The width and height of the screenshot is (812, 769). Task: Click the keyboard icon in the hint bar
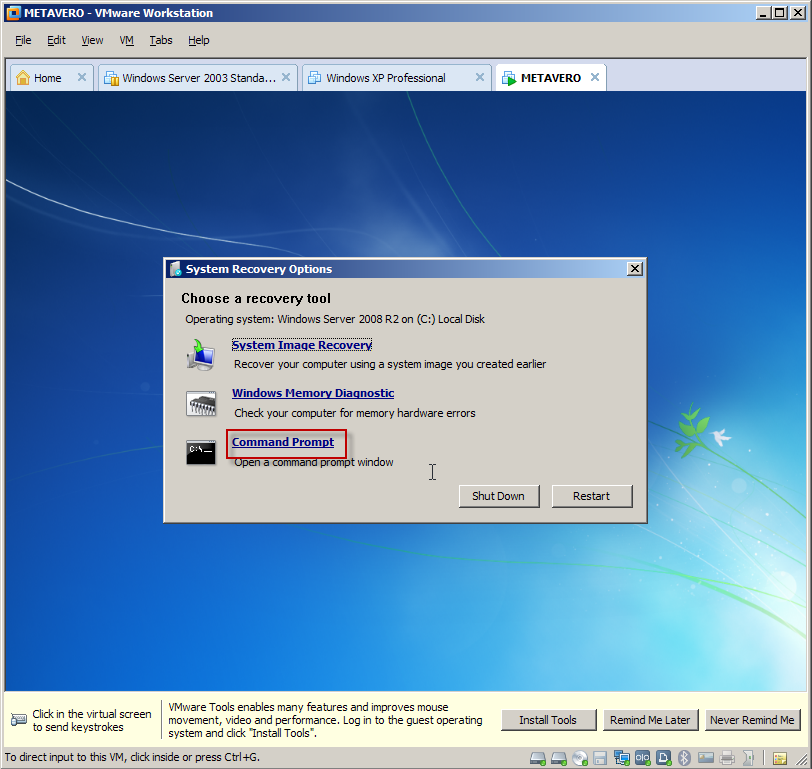[19, 719]
